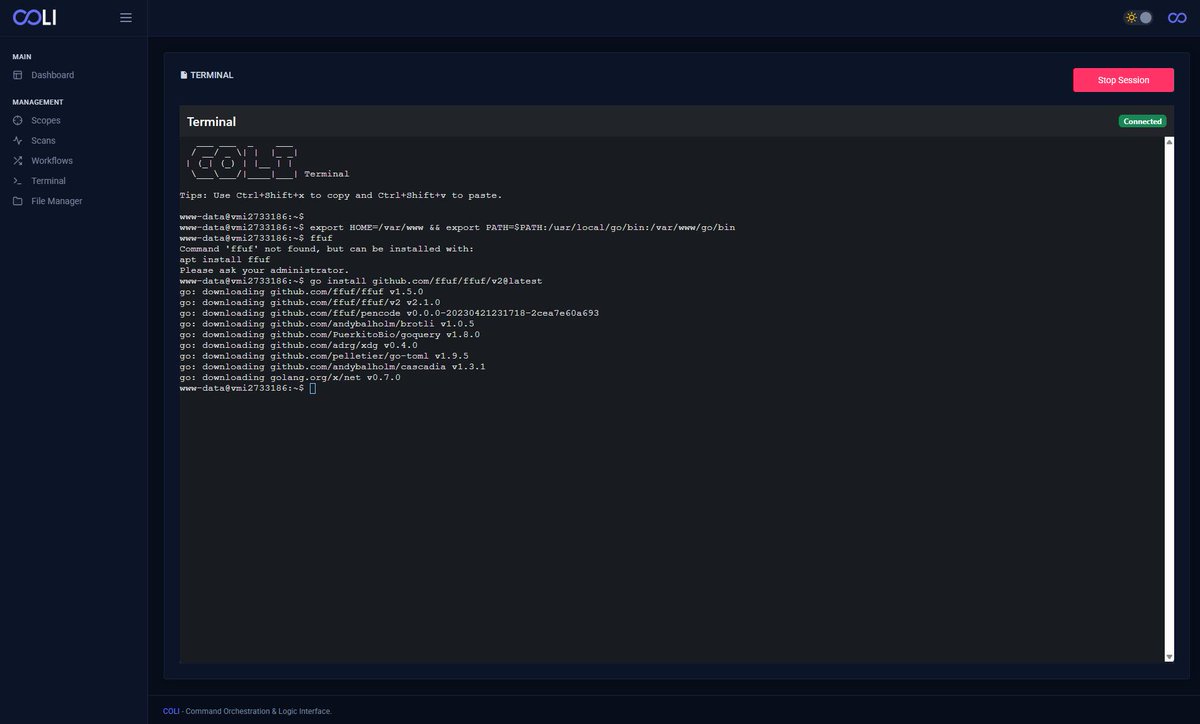Click the COLI logo in header
The height and width of the screenshot is (724, 1200).
click(34, 17)
